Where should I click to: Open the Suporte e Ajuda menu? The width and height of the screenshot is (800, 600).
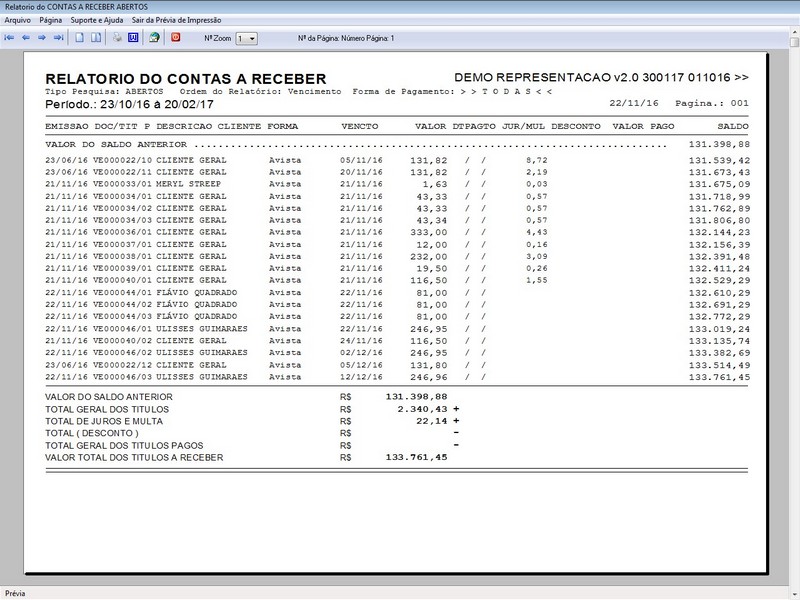click(x=97, y=20)
